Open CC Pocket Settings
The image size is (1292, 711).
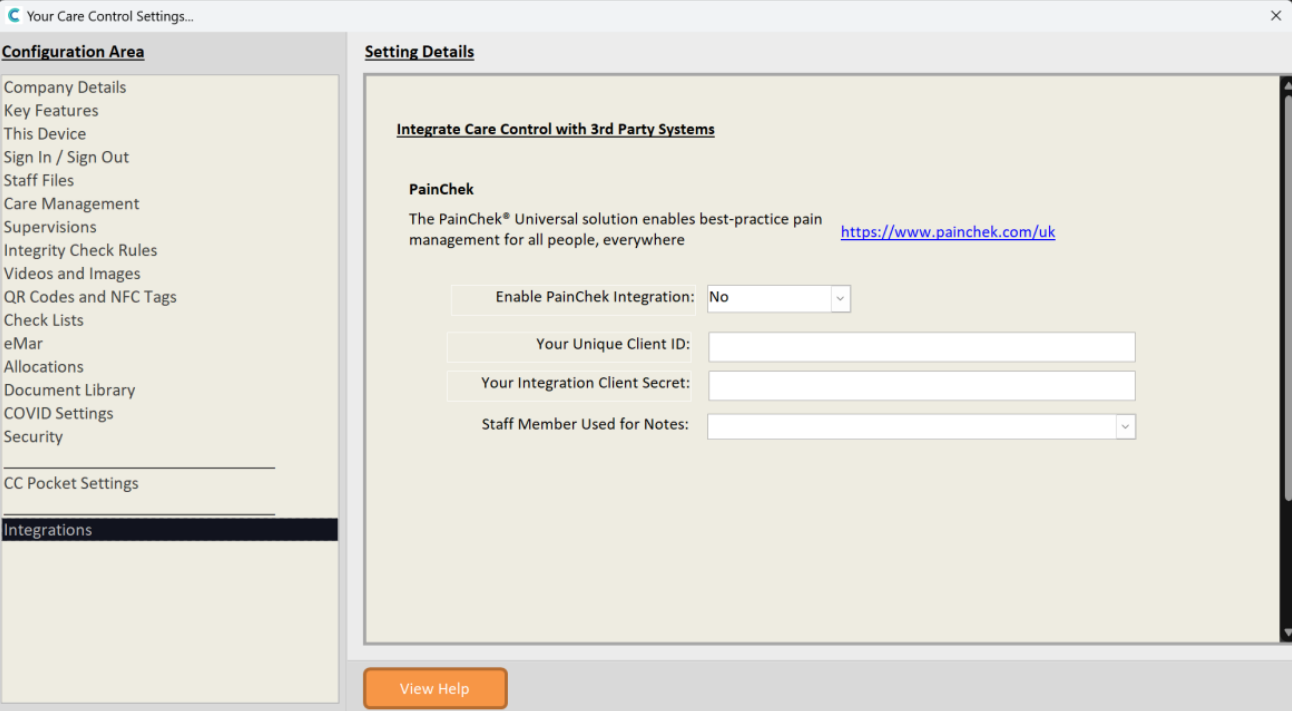point(71,483)
